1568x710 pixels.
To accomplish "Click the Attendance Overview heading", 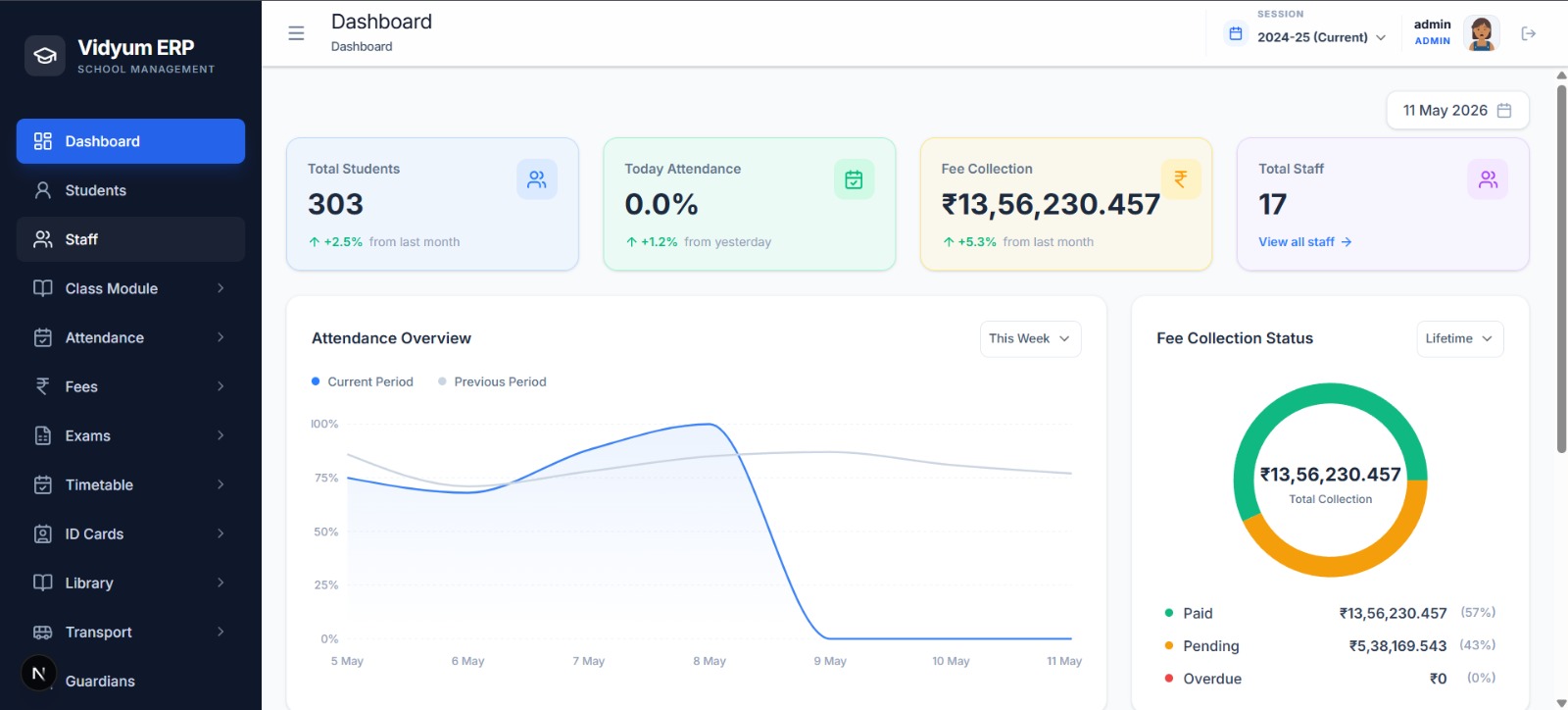I will click(391, 338).
